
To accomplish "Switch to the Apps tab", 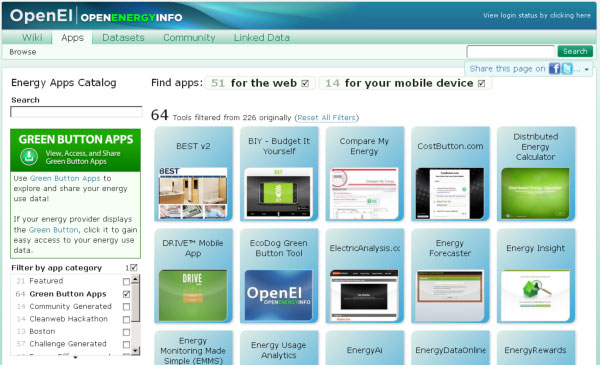I will point(72,38).
